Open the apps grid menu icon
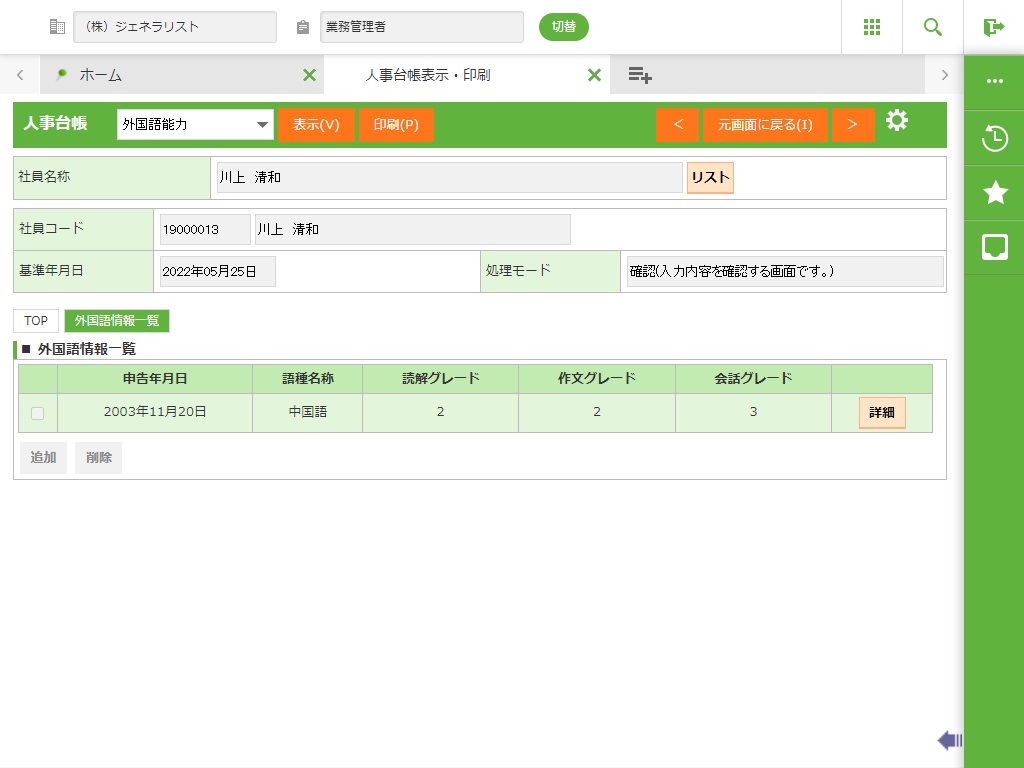This screenshot has height=768, width=1024. (872, 27)
